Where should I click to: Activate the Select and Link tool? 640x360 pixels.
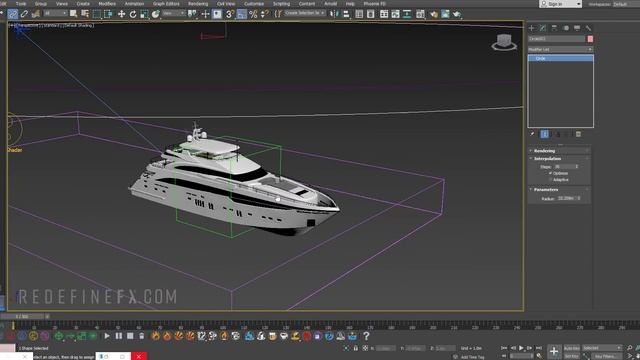click(x=13, y=14)
